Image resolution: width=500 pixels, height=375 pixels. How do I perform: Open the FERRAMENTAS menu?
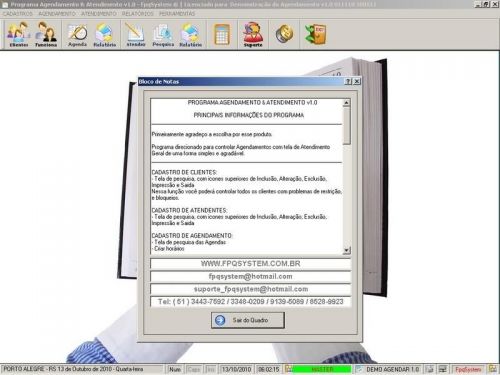[x=177, y=14]
